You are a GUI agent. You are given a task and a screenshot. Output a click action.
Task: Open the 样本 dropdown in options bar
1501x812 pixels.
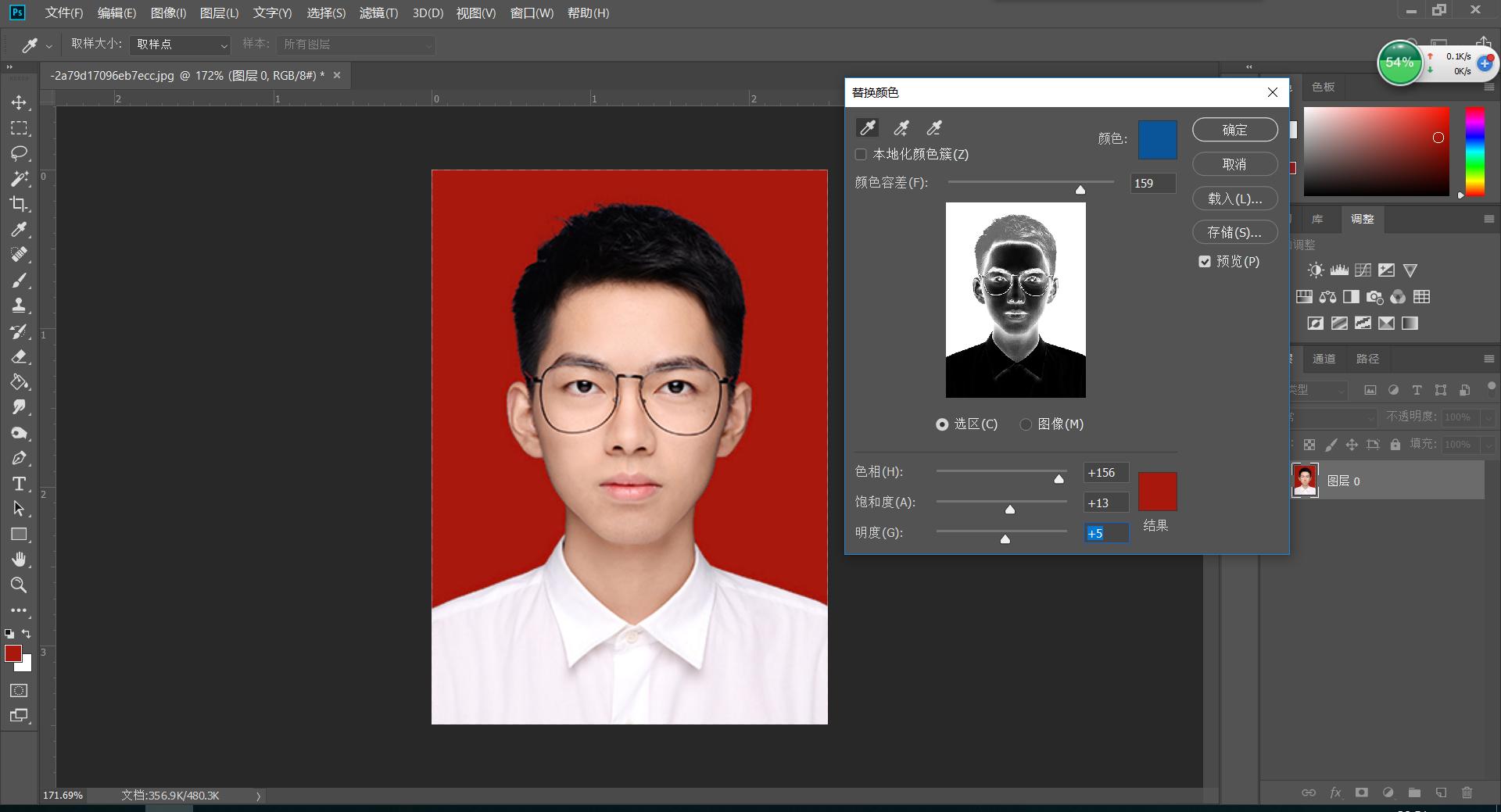(x=356, y=45)
